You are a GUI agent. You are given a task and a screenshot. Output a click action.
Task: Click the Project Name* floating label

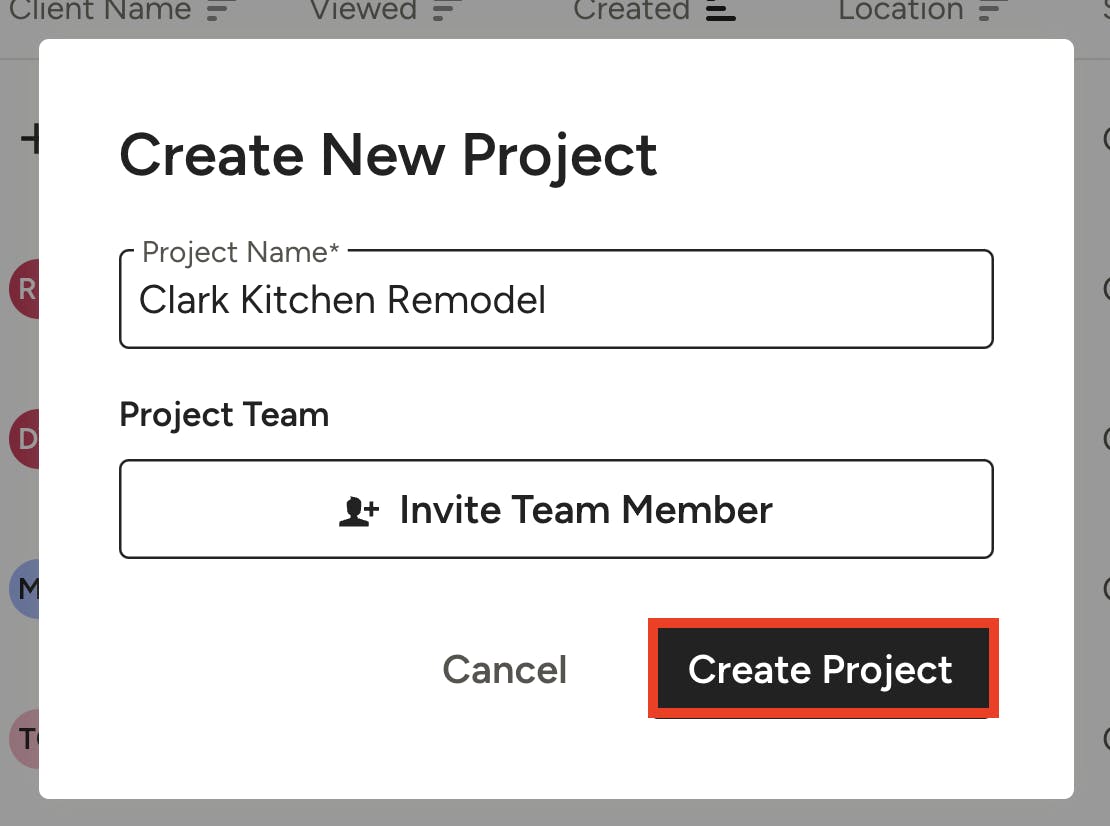tap(241, 253)
